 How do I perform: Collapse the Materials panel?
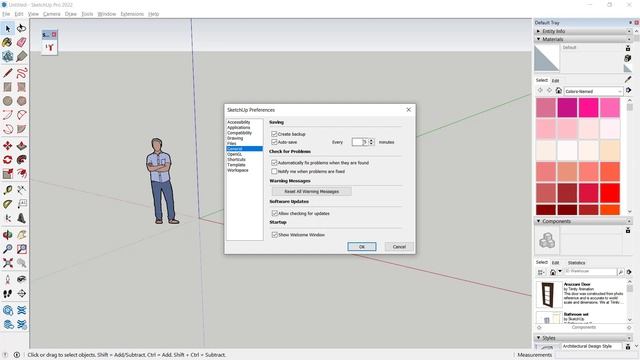538,39
